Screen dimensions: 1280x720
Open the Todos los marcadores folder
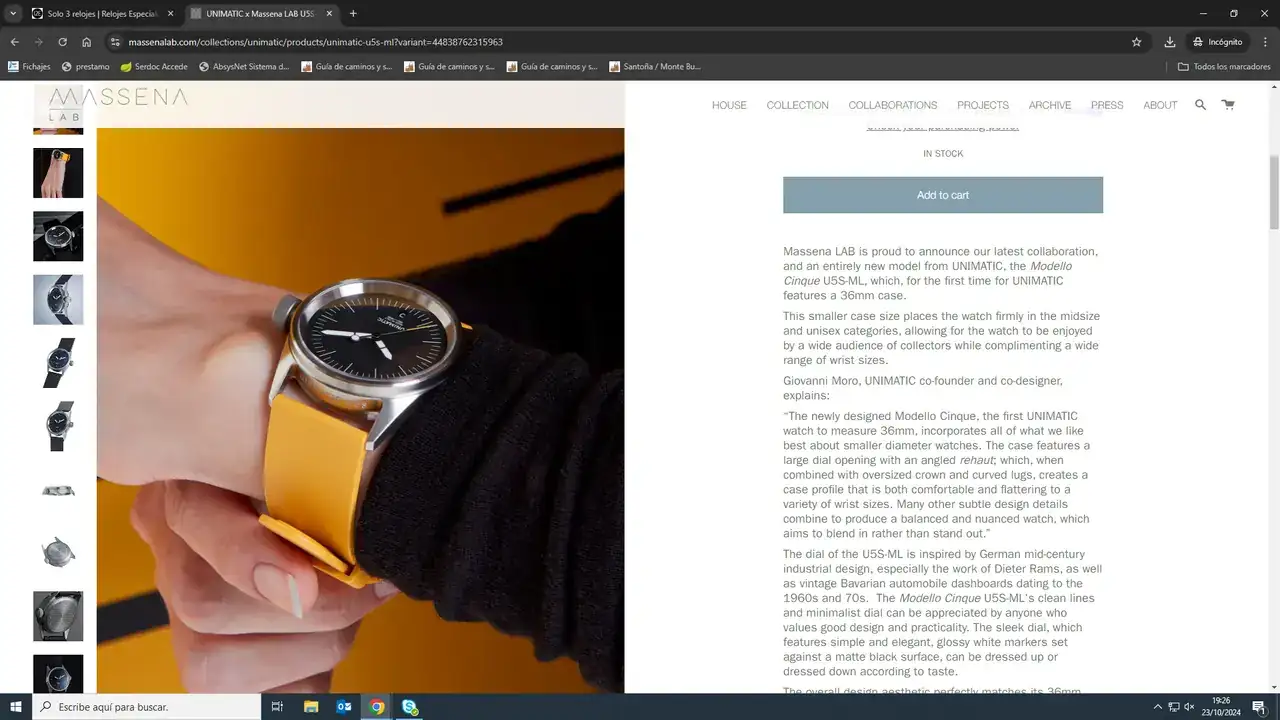1224,67
